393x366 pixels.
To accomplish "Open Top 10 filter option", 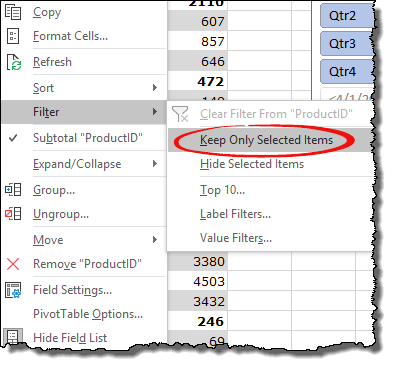I will (x=222, y=190).
